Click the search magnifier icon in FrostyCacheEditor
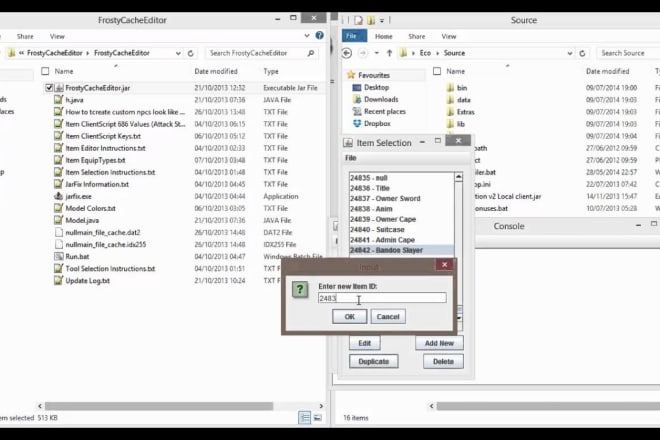The width and height of the screenshot is (660, 440). (311, 53)
